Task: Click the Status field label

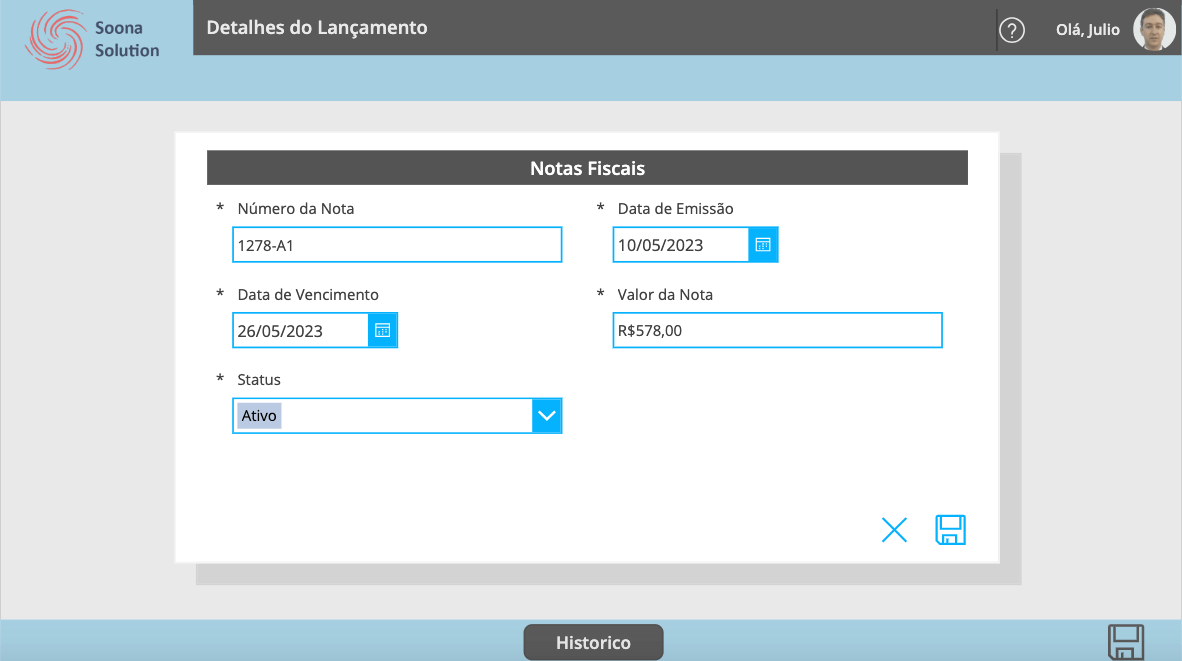Action: click(x=259, y=380)
